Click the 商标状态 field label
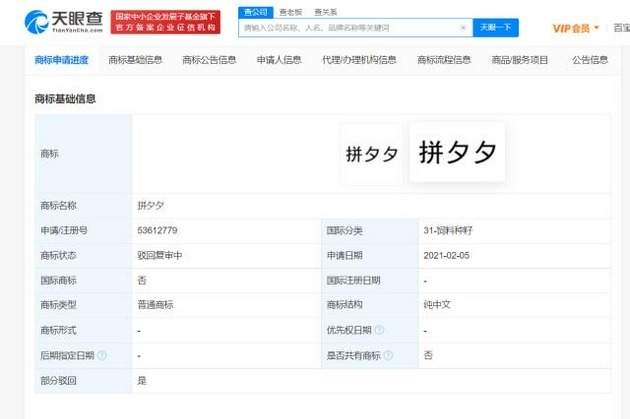630x419 pixels. pos(58,255)
